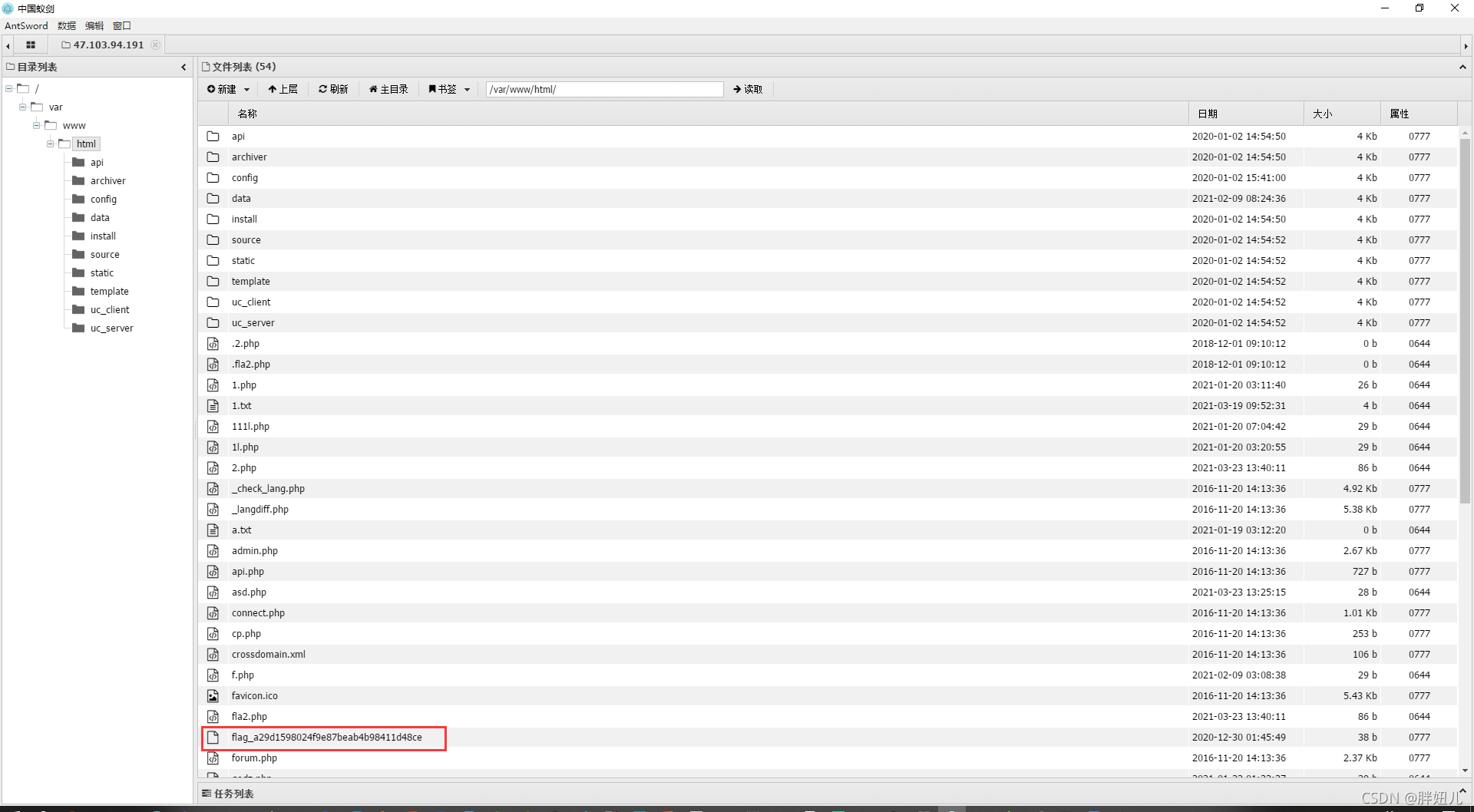Click uc_client folder icon in tree
Image resolution: width=1474 pixels, height=812 pixels.
[78, 309]
